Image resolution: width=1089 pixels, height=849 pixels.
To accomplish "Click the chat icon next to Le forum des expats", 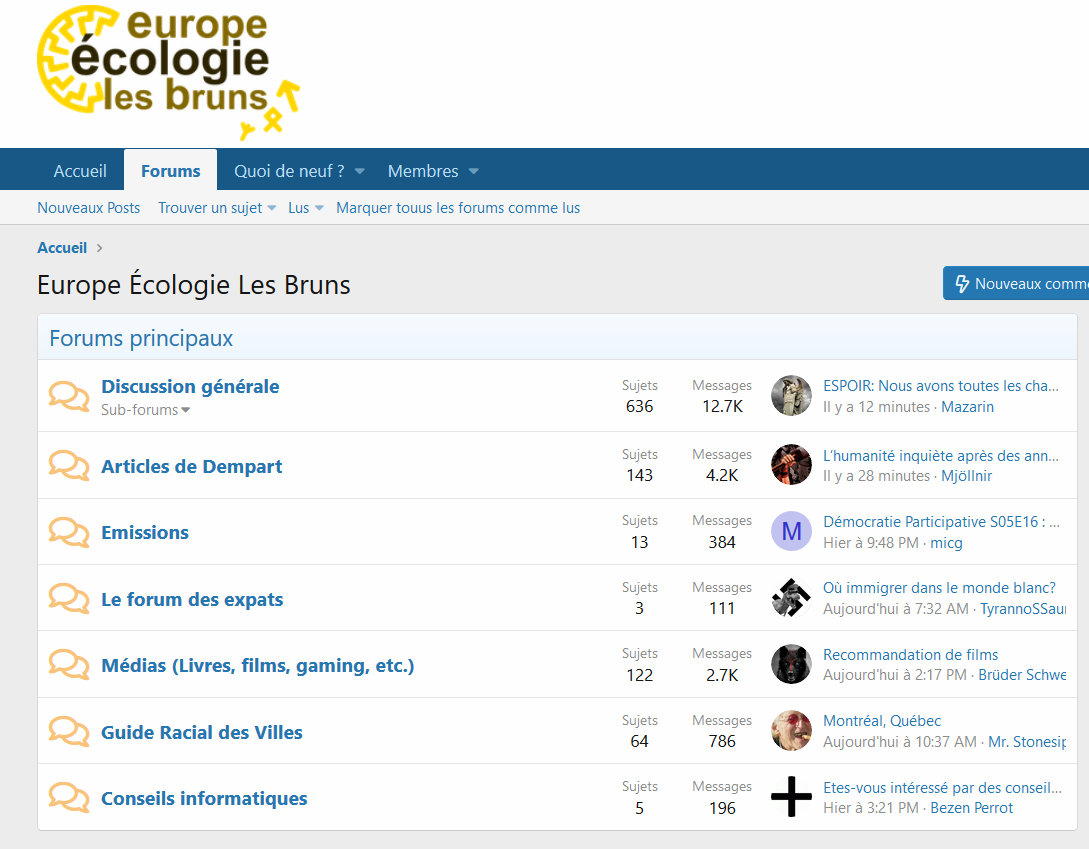I will [x=69, y=599].
